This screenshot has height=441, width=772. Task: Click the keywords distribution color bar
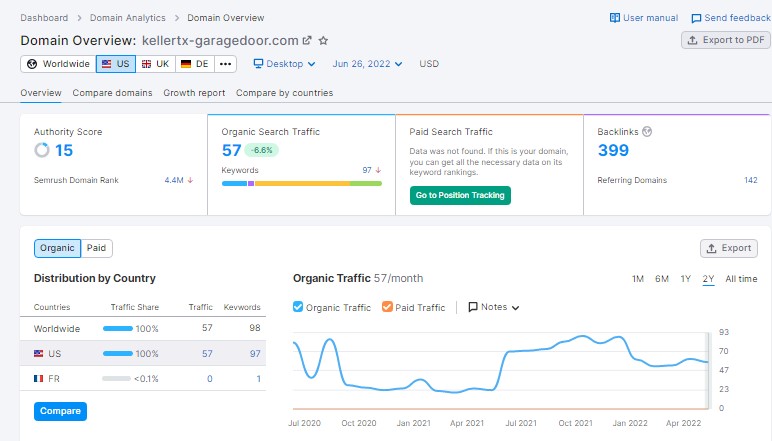coord(301,183)
